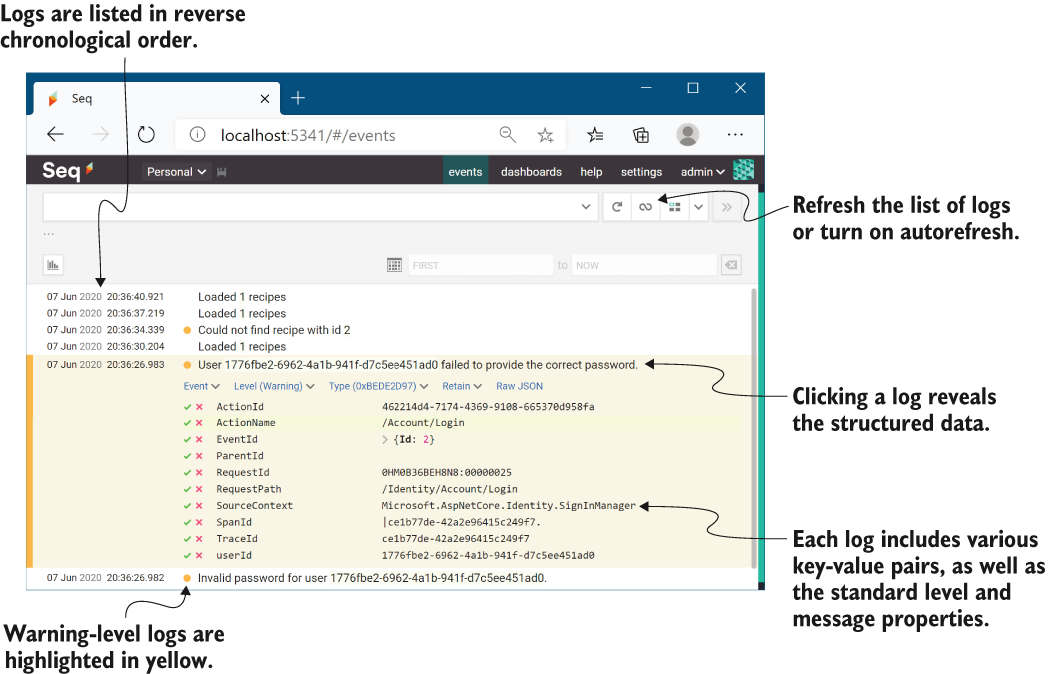The image size is (1052, 674).
Task: Open the Personal workspace dropdown
Action: [x=176, y=172]
